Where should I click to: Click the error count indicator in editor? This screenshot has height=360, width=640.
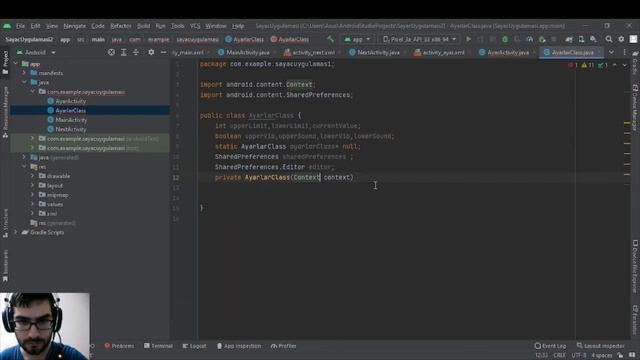click(x=573, y=65)
